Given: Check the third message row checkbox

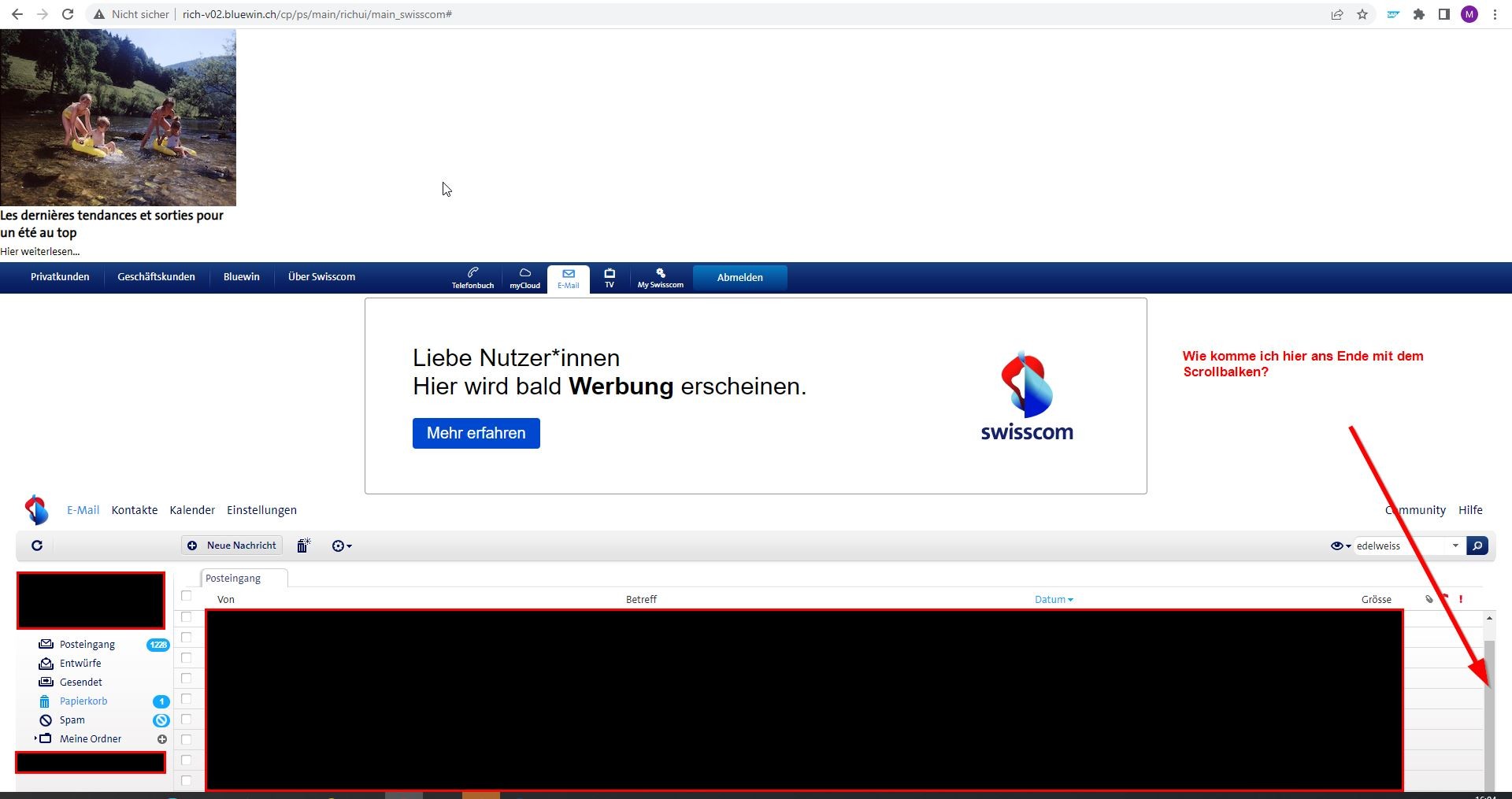Looking at the screenshot, I should 187,658.
